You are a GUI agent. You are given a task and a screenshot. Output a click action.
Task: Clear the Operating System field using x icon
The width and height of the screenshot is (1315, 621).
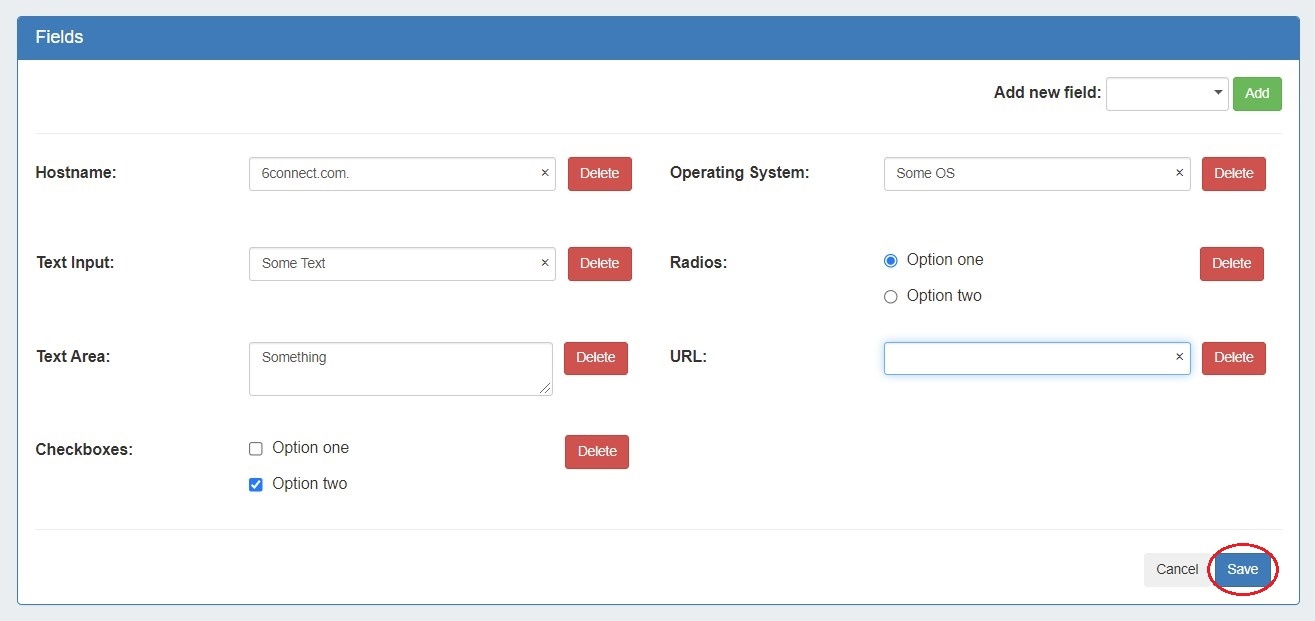1179,173
